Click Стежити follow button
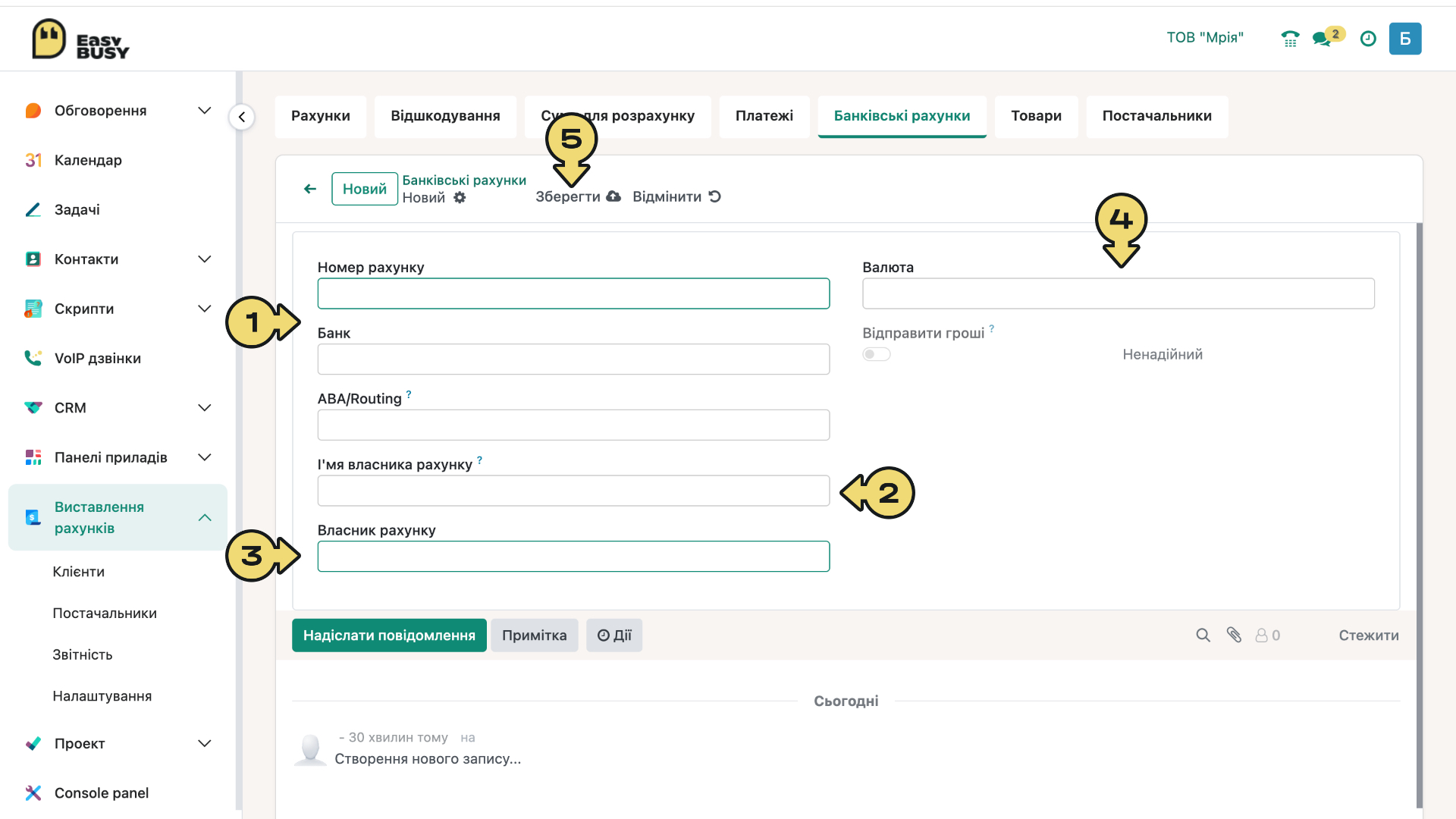Image resolution: width=1456 pixels, height=819 pixels. tap(1369, 635)
